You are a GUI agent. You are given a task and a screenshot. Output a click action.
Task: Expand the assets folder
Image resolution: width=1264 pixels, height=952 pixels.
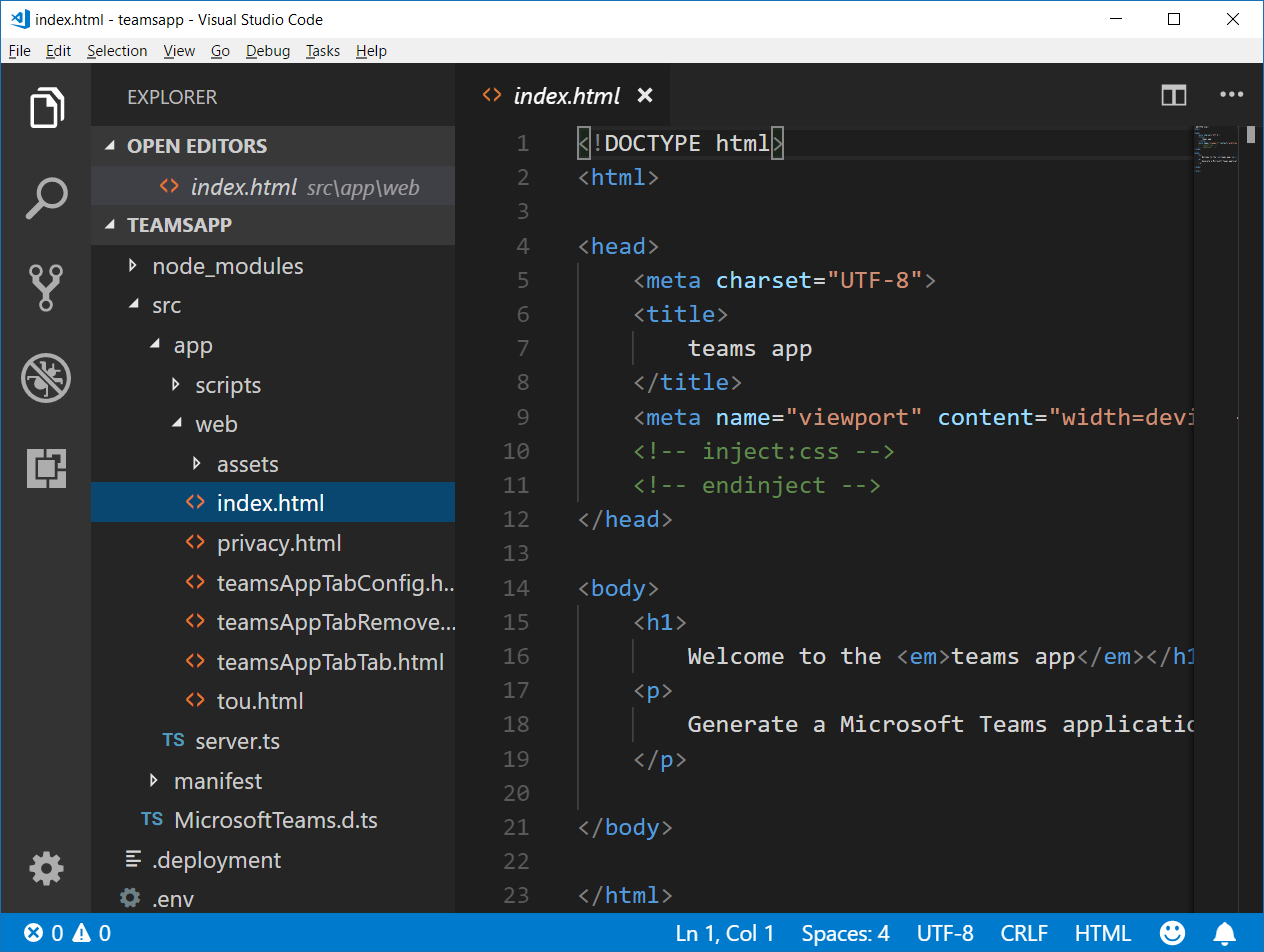198,464
